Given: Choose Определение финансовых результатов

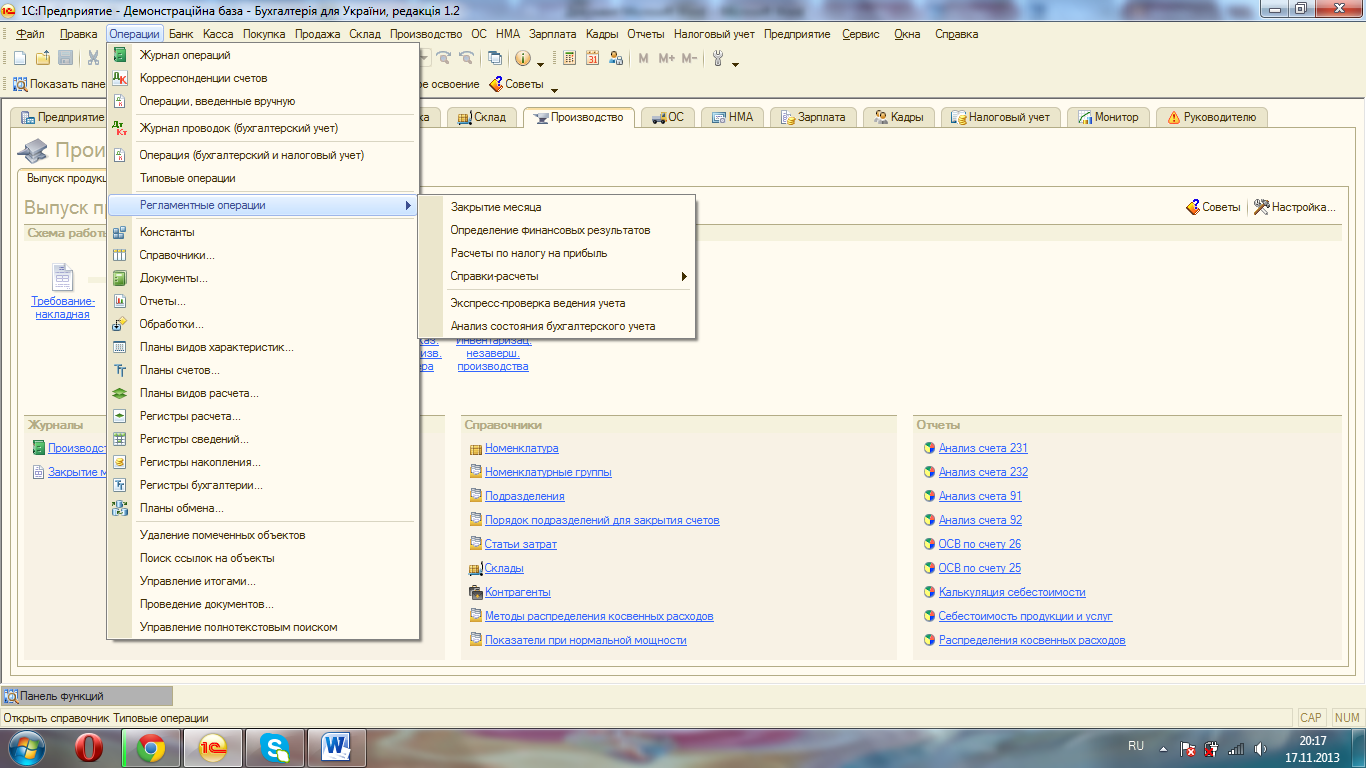Looking at the screenshot, I should pos(556,230).
